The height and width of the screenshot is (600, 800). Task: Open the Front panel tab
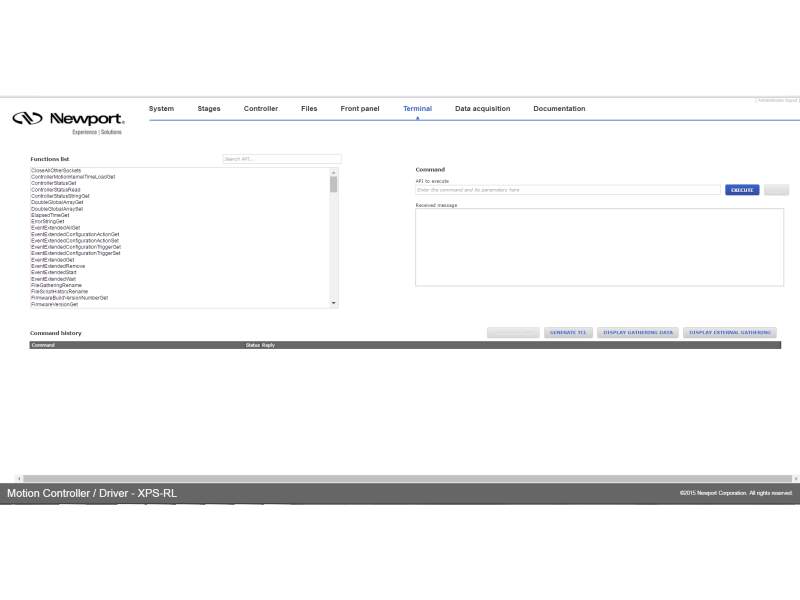click(x=359, y=108)
